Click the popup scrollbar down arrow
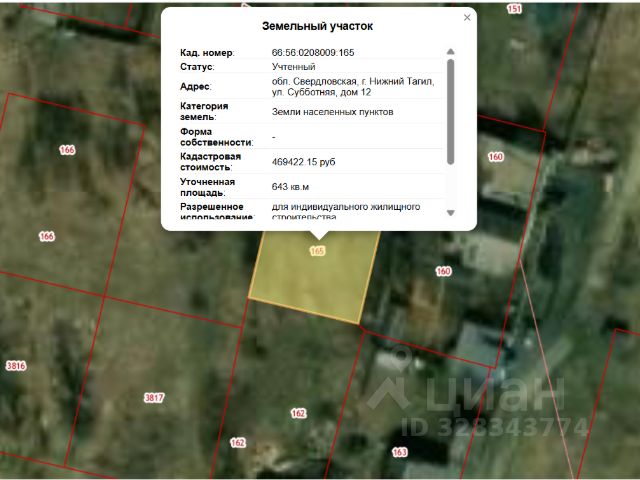 451,213
